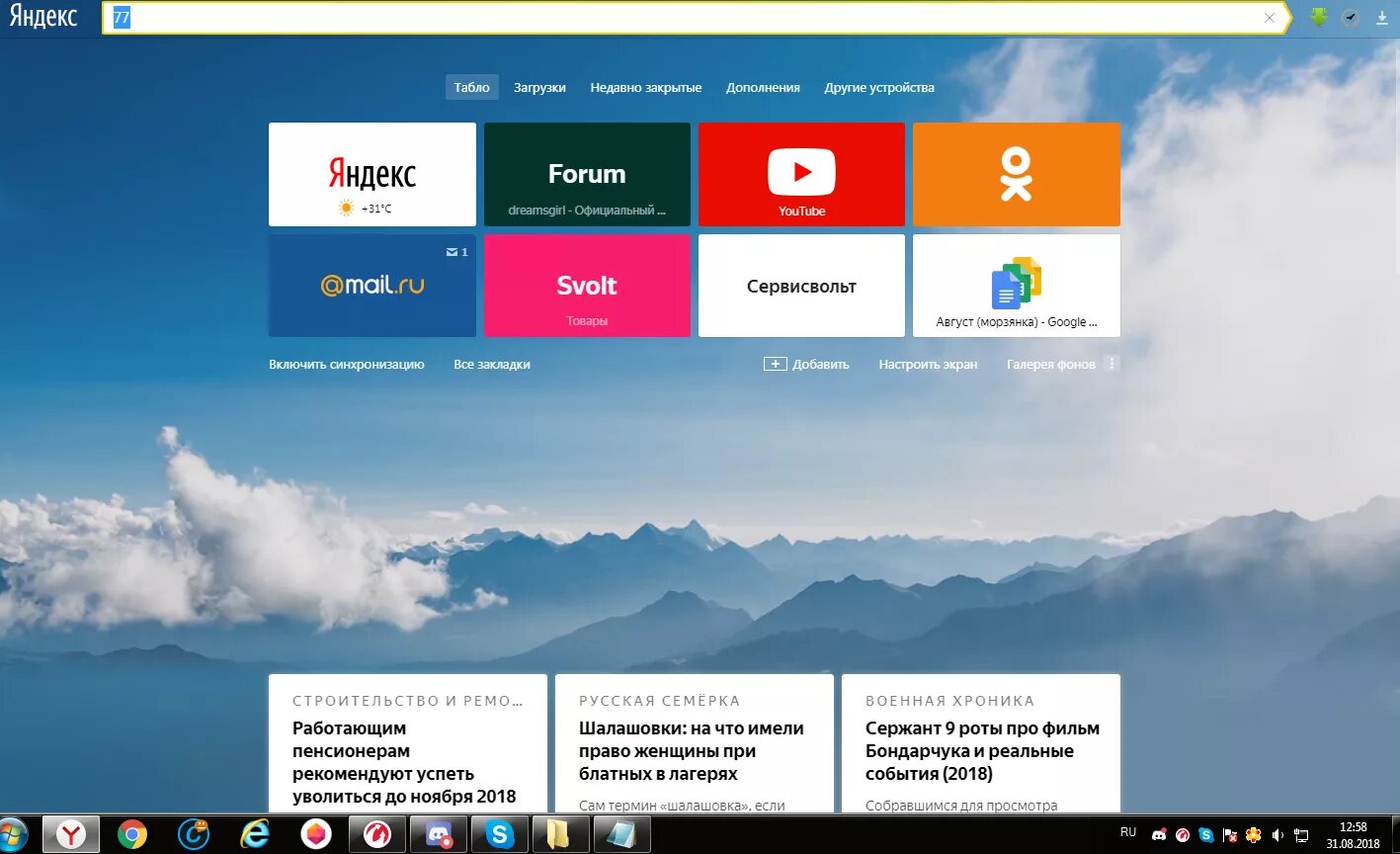Viewport: 1400px width, 854px height.
Task: Open Discord from the taskbar
Action: pos(439,835)
